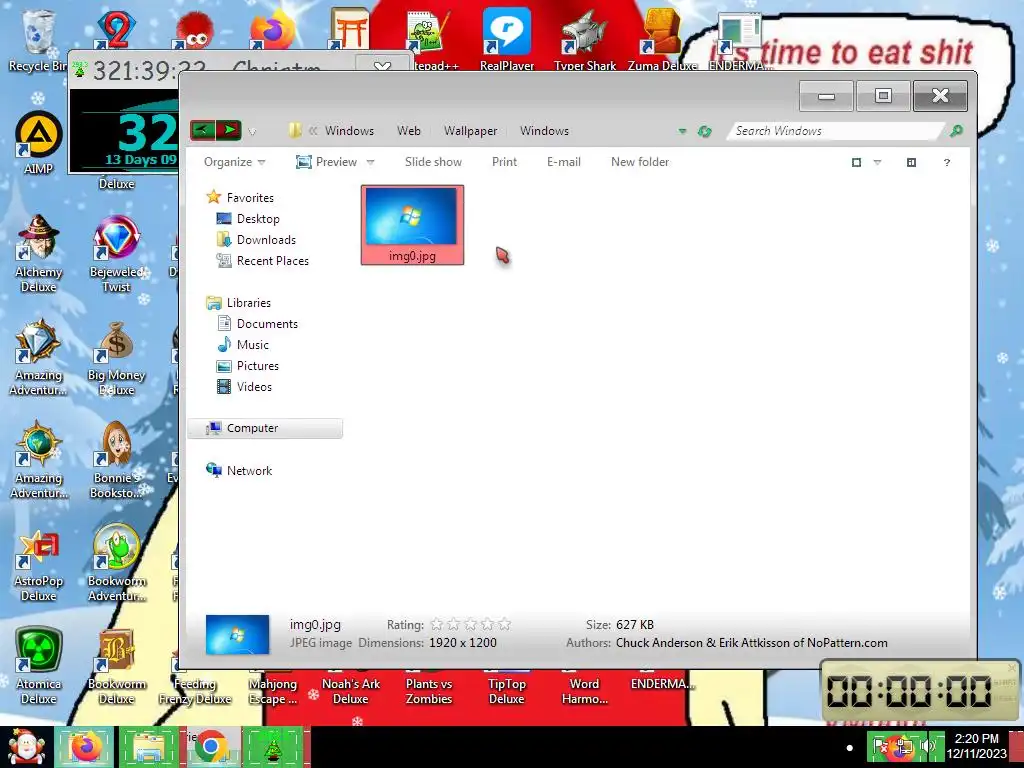Click the Zuma Deluxe desktop icon
This screenshot has width=1024, height=768.
point(662,40)
